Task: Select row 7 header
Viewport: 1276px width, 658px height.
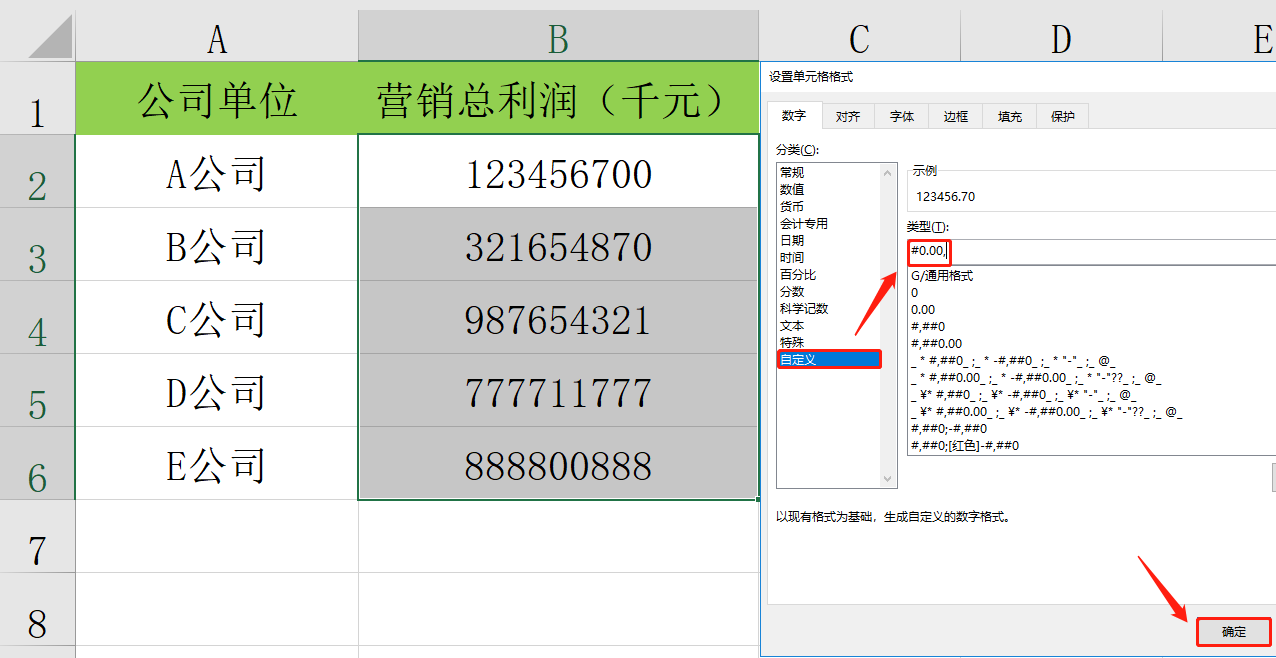Action: 37,536
